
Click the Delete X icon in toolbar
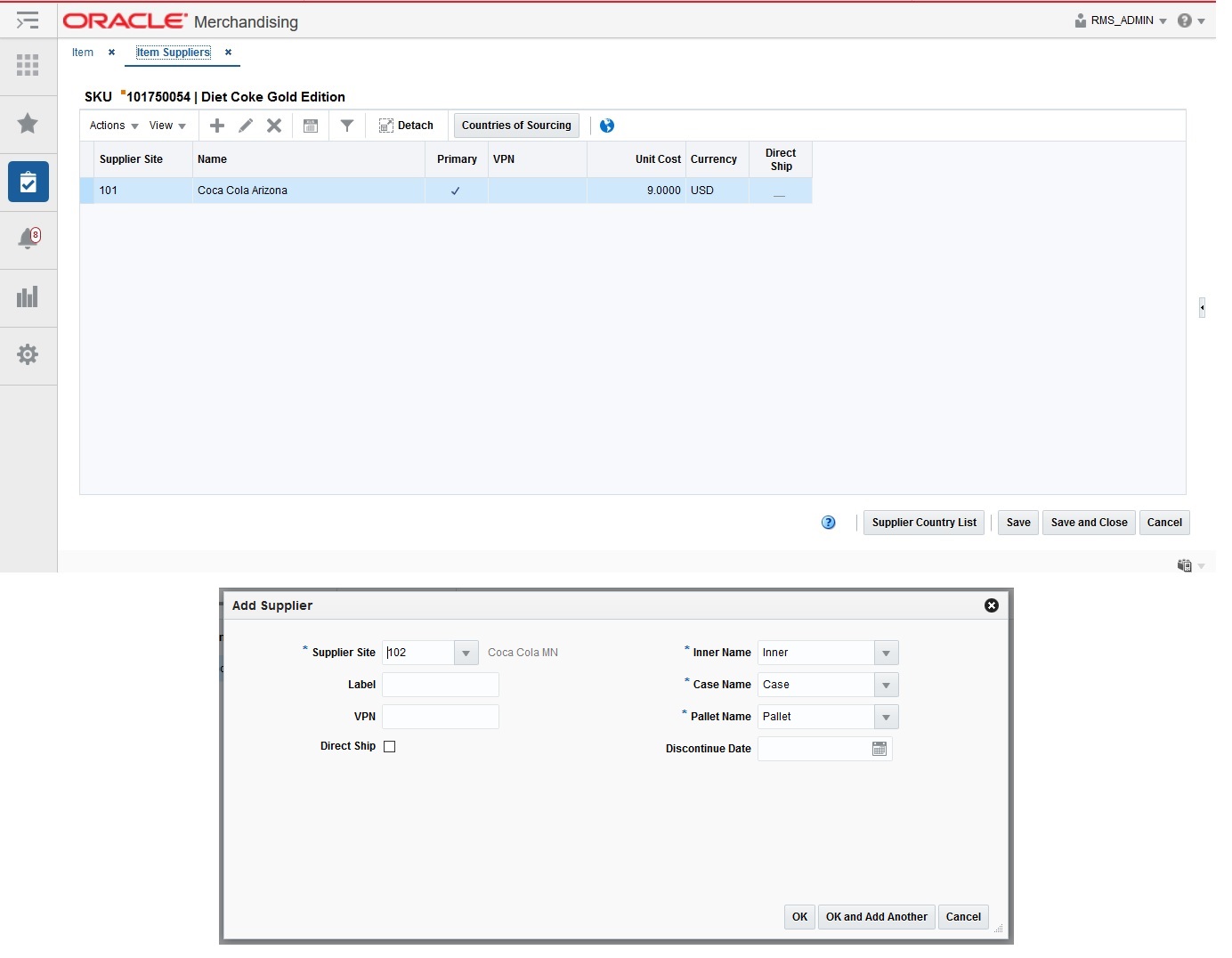click(x=274, y=126)
